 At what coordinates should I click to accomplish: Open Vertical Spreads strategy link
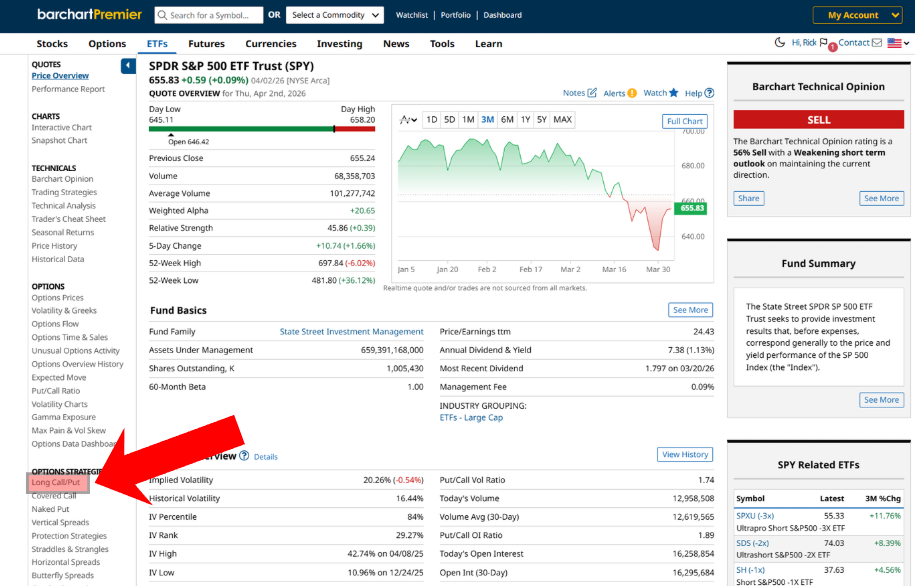pyautogui.click(x=60, y=522)
